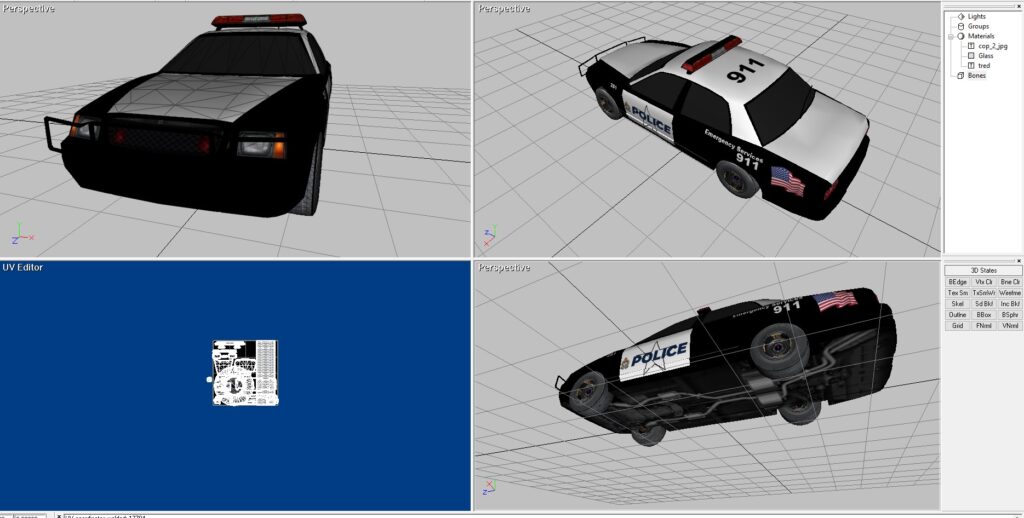Click the Glass material icon
1024x518 pixels.
coord(971,56)
